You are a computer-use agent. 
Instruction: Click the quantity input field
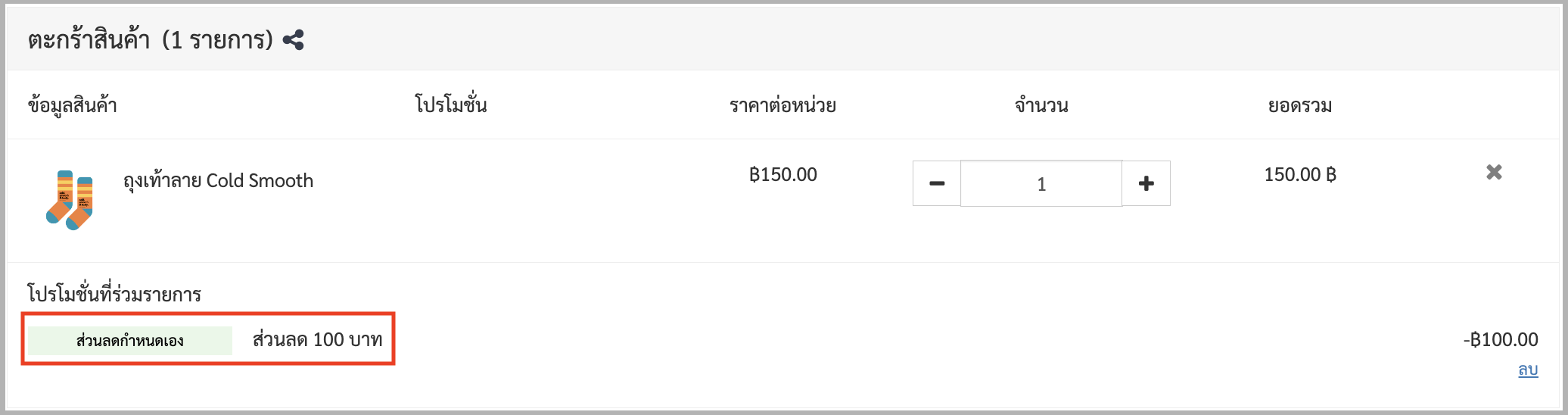pyautogui.click(x=1041, y=183)
